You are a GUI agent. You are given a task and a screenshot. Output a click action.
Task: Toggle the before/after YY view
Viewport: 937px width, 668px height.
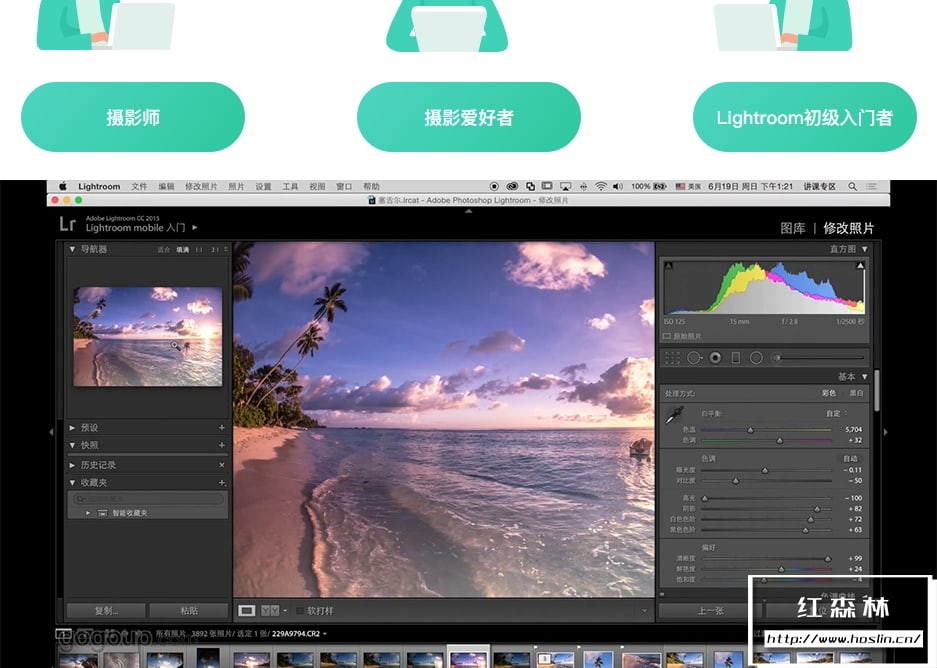270,611
